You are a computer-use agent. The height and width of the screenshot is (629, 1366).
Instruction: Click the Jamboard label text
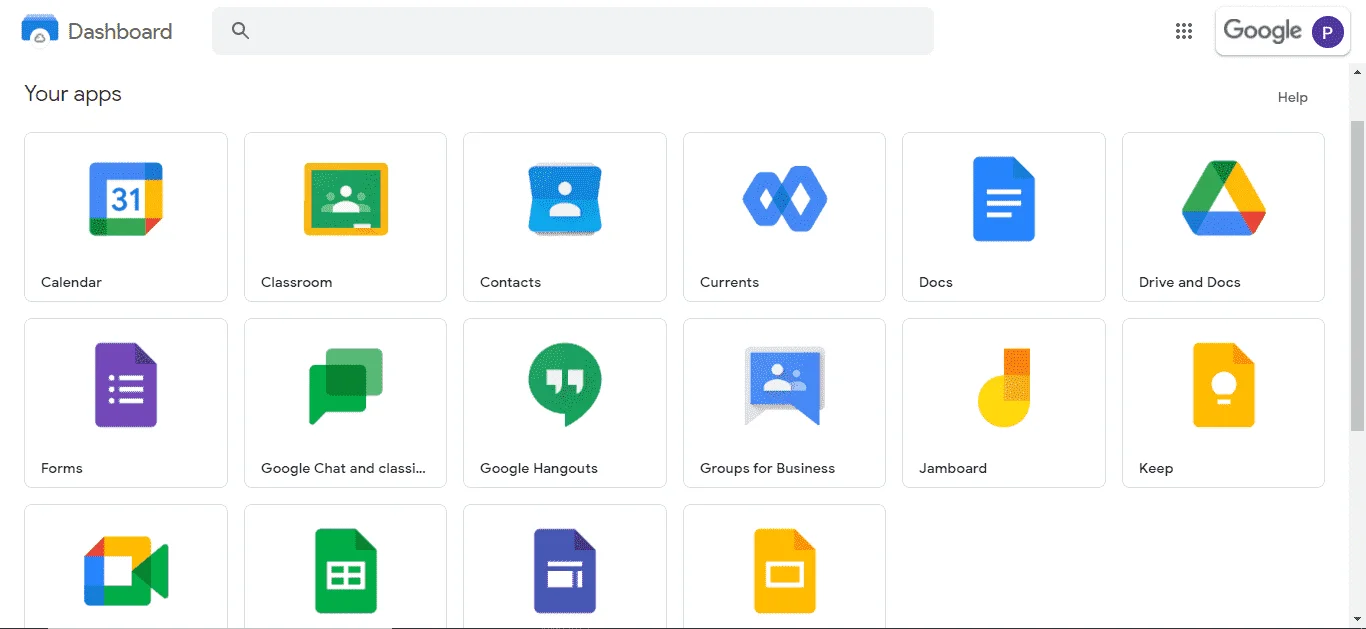tap(953, 468)
